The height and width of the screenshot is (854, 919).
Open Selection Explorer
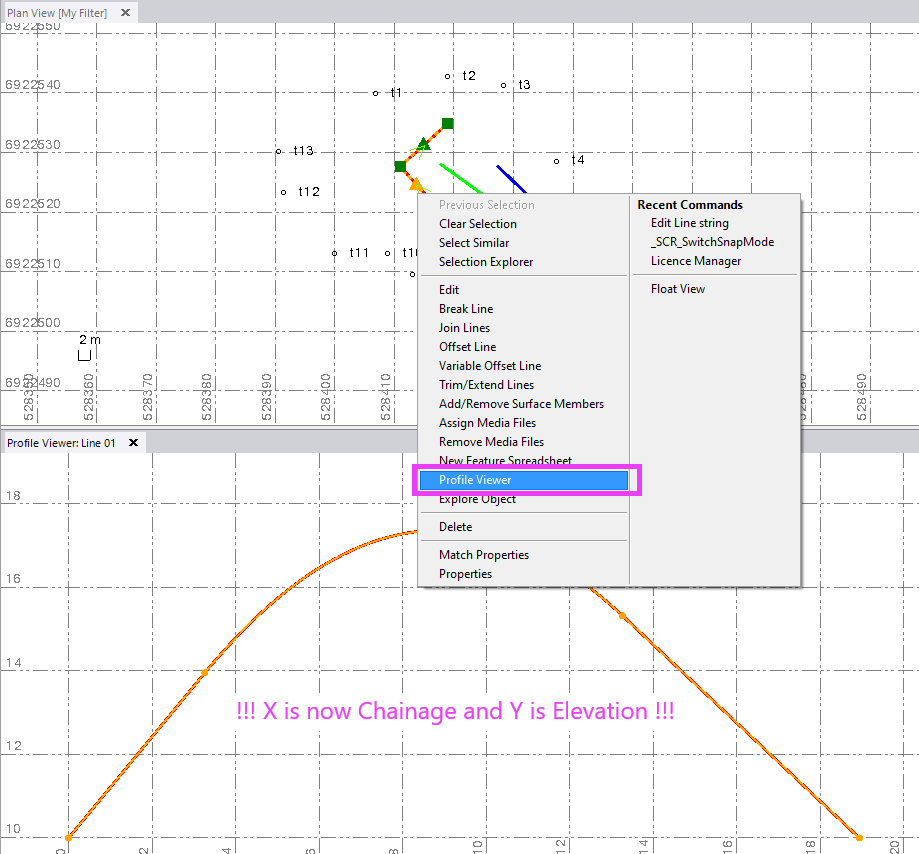point(485,262)
